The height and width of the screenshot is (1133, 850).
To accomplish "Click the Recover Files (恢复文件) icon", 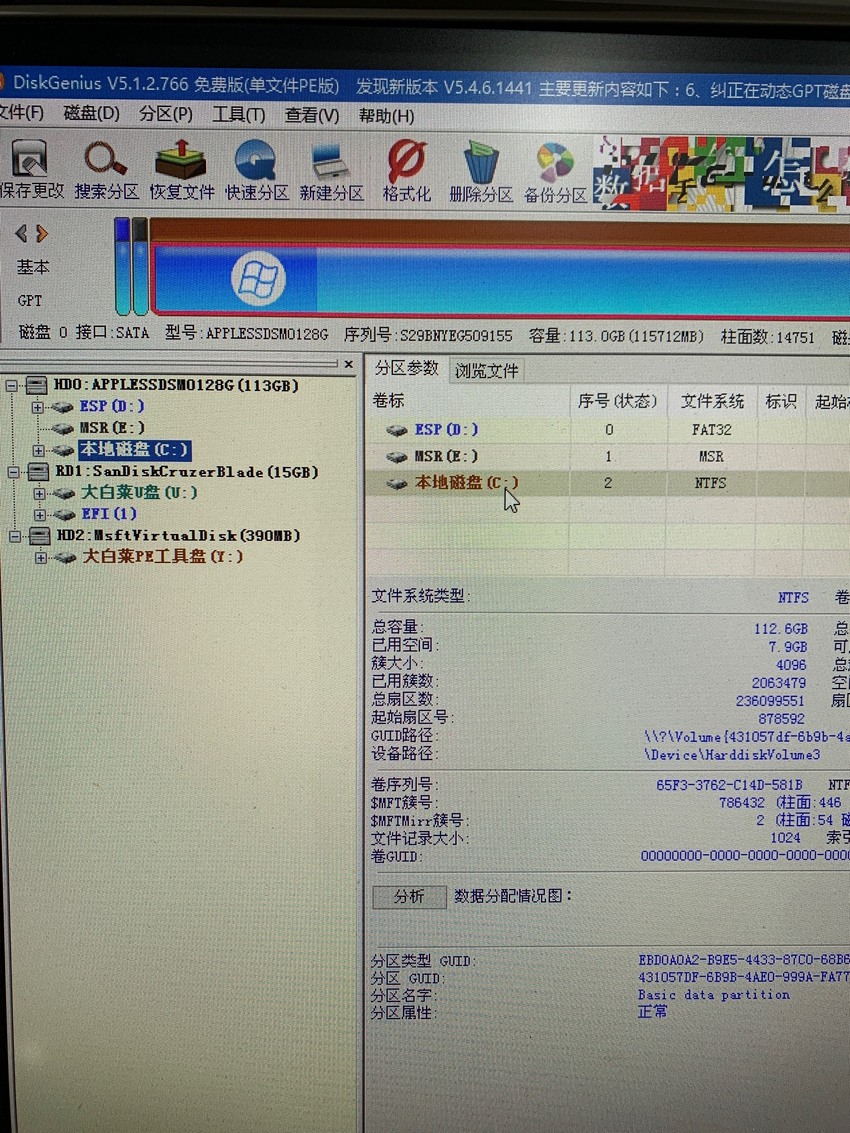I will click(181, 158).
